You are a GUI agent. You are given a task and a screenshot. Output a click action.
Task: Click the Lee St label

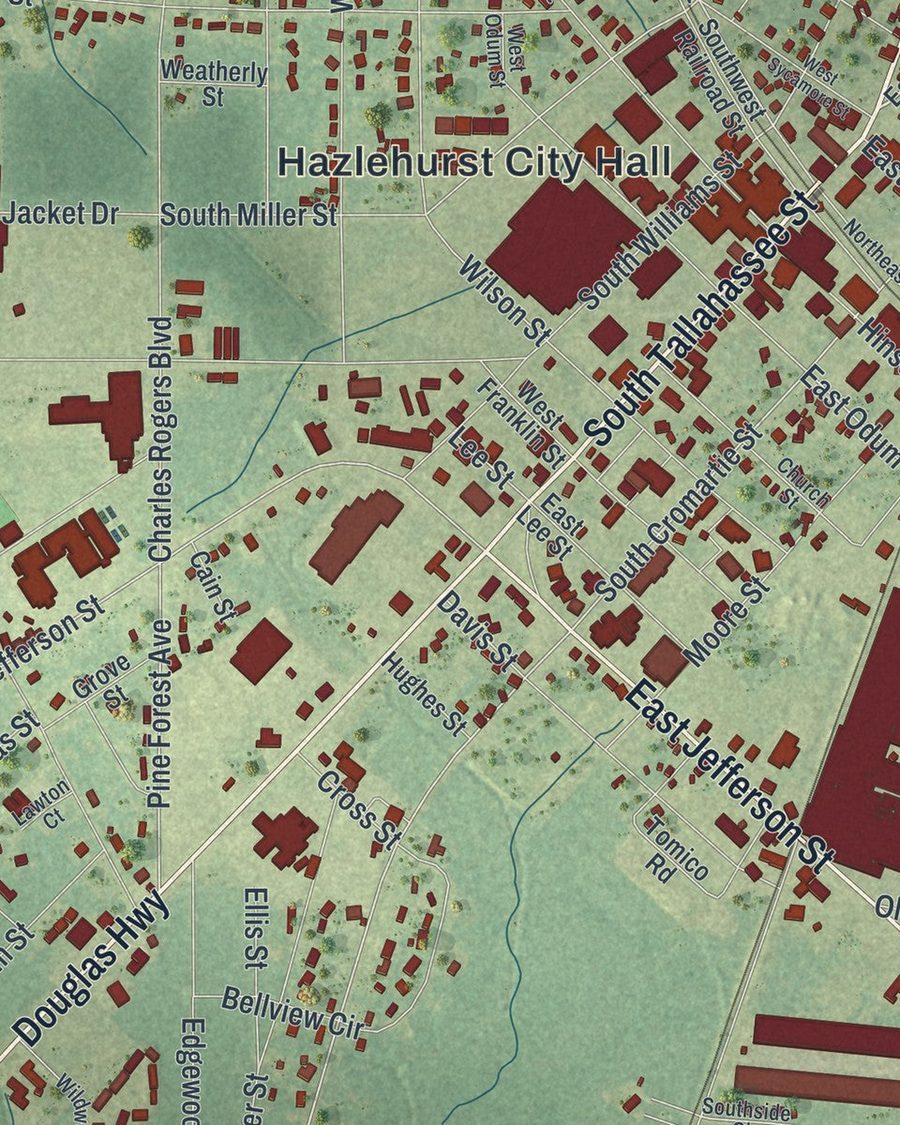pos(482,457)
